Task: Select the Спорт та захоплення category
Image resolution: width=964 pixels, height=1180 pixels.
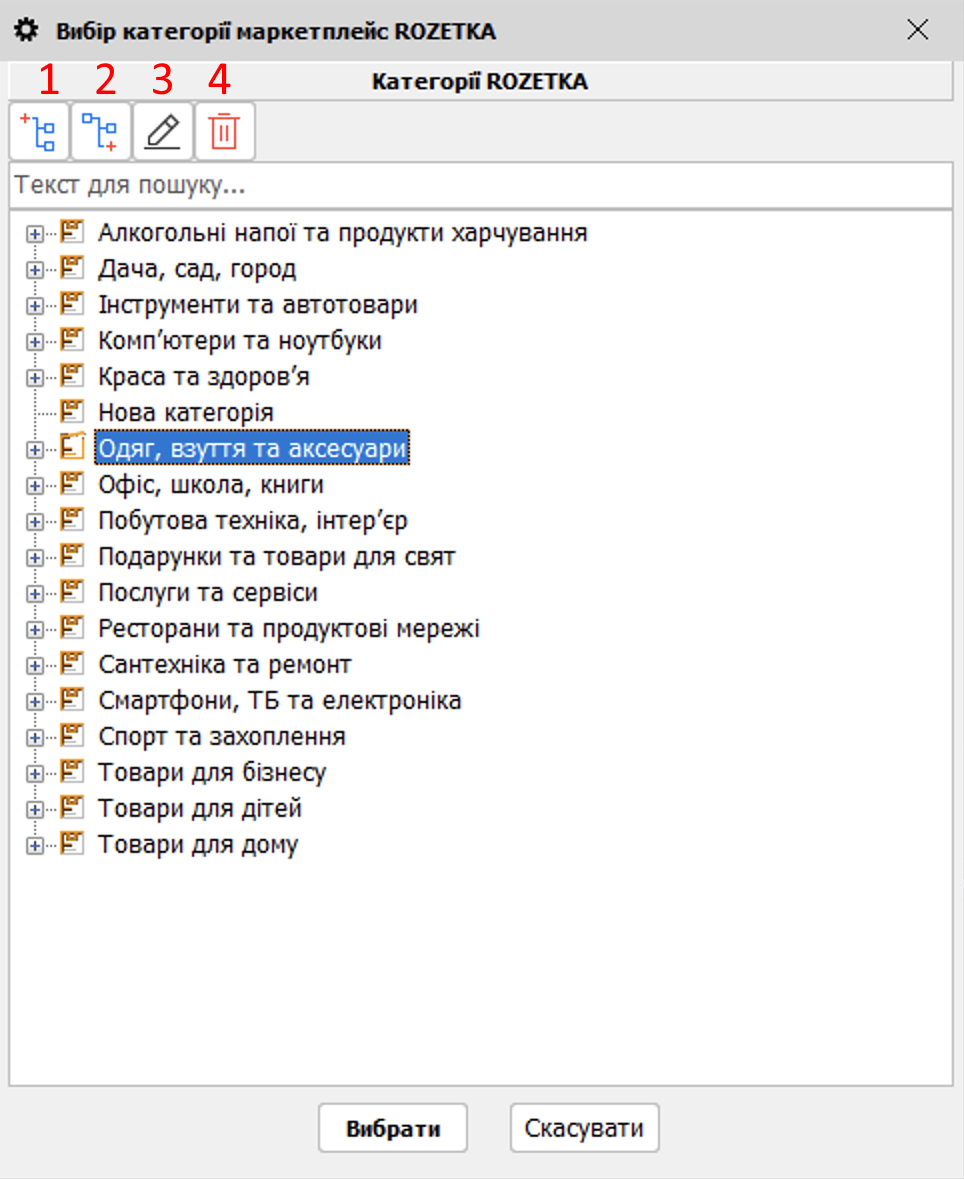Action: pos(222,737)
